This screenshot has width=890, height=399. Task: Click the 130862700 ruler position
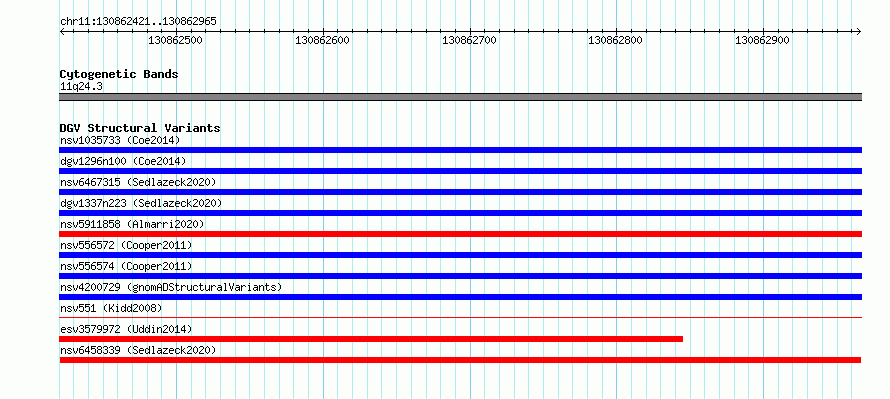tap(469, 40)
